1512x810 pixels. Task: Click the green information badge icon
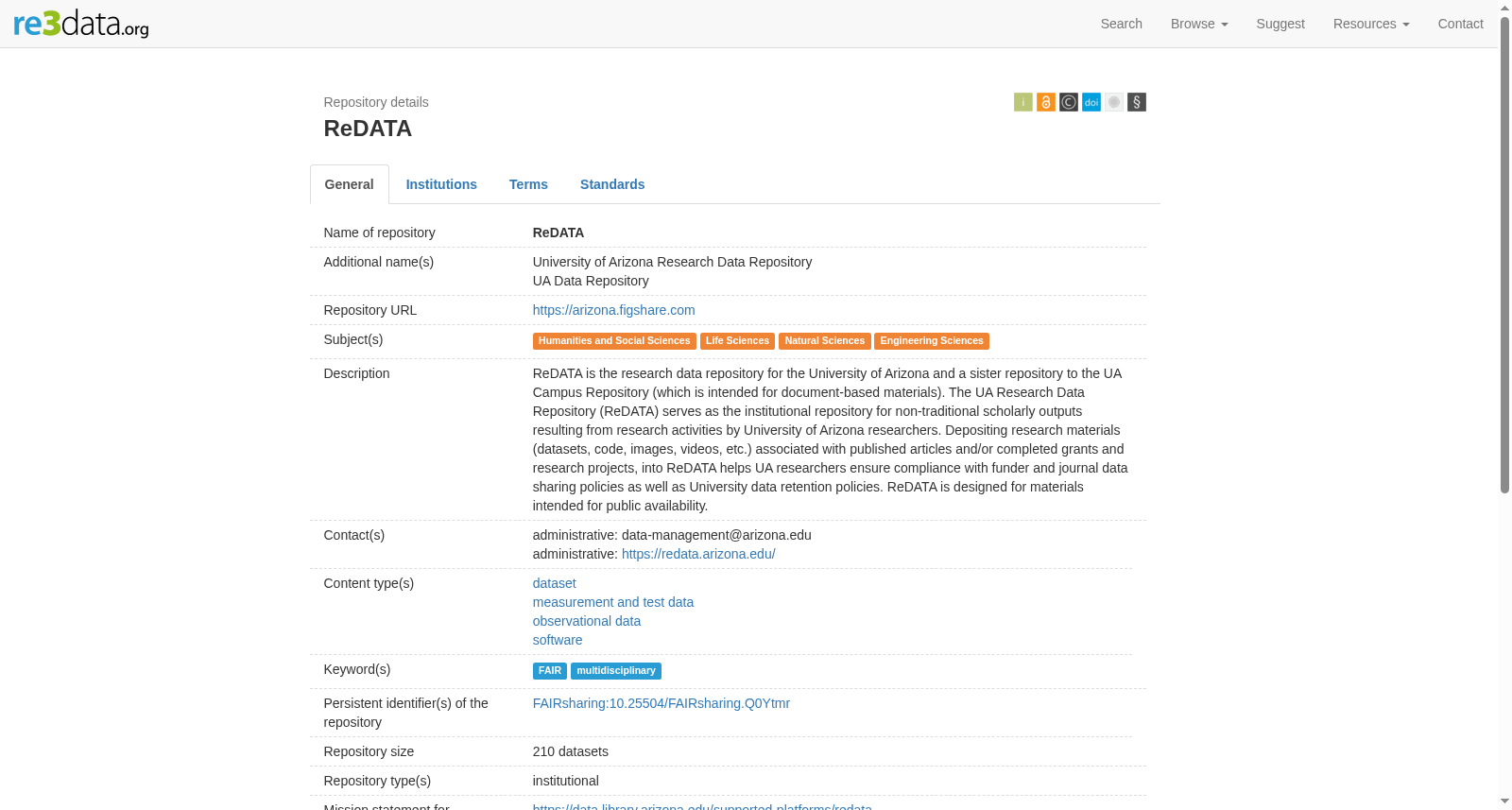(x=1022, y=102)
